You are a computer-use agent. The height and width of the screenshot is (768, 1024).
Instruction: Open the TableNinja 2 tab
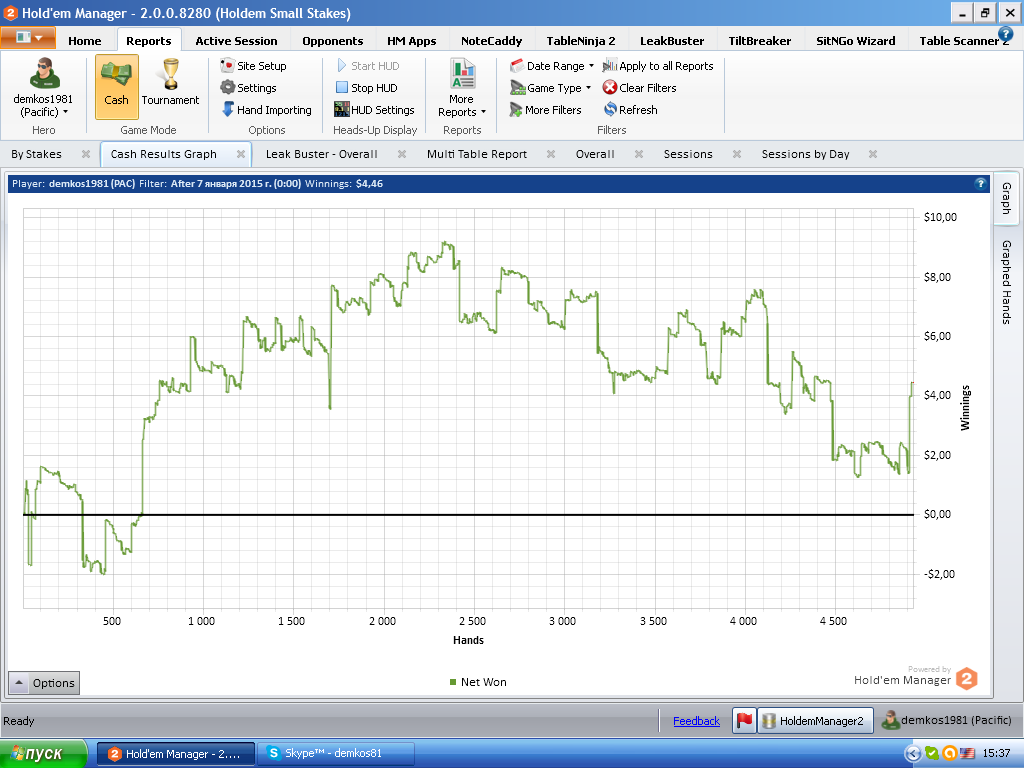pyautogui.click(x=581, y=40)
